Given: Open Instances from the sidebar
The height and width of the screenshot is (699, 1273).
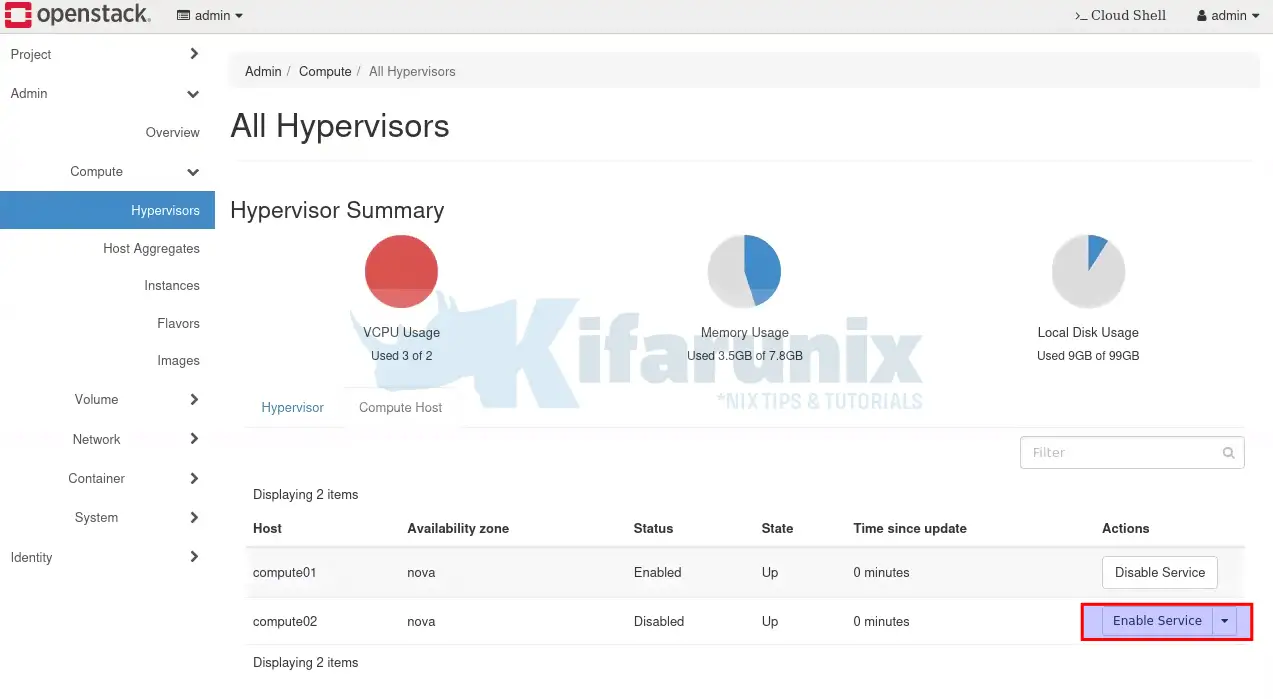Looking at the screenshot, I should pyautogui.click(x=172, y=285).
